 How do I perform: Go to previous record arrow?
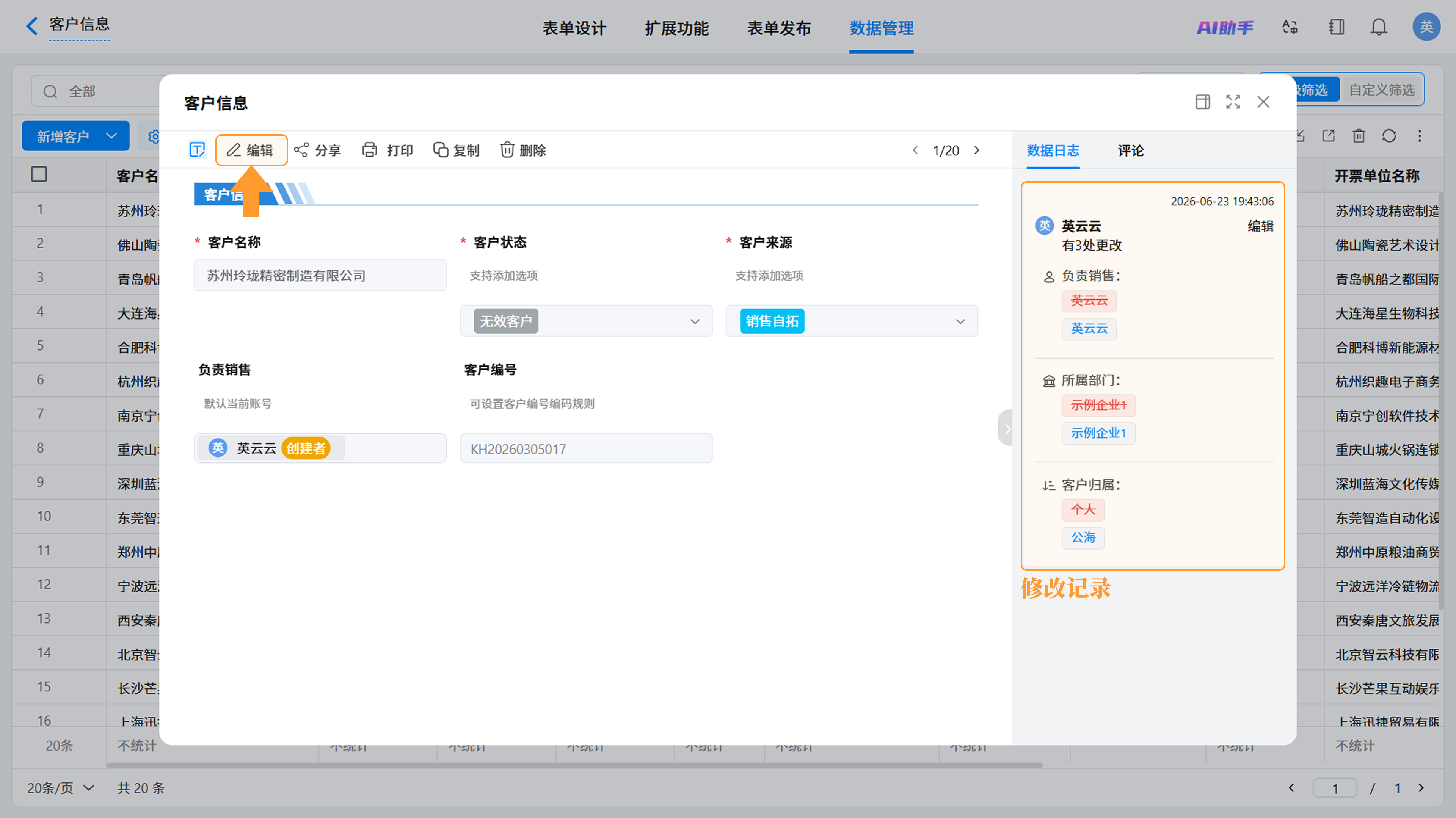coord(915,150)
